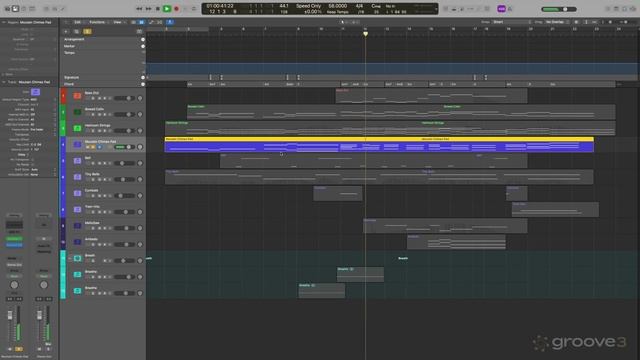Click the Signature global track label

tap(71, 77)
